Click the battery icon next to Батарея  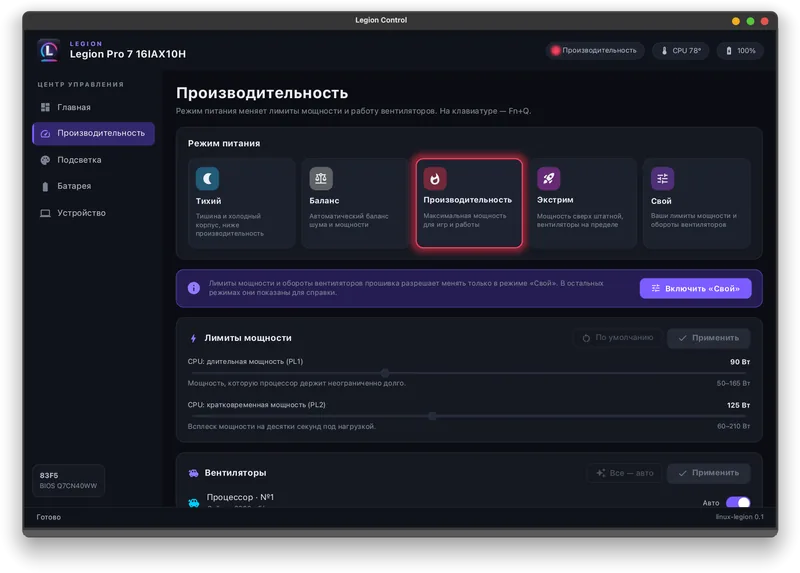click(45, 186)
